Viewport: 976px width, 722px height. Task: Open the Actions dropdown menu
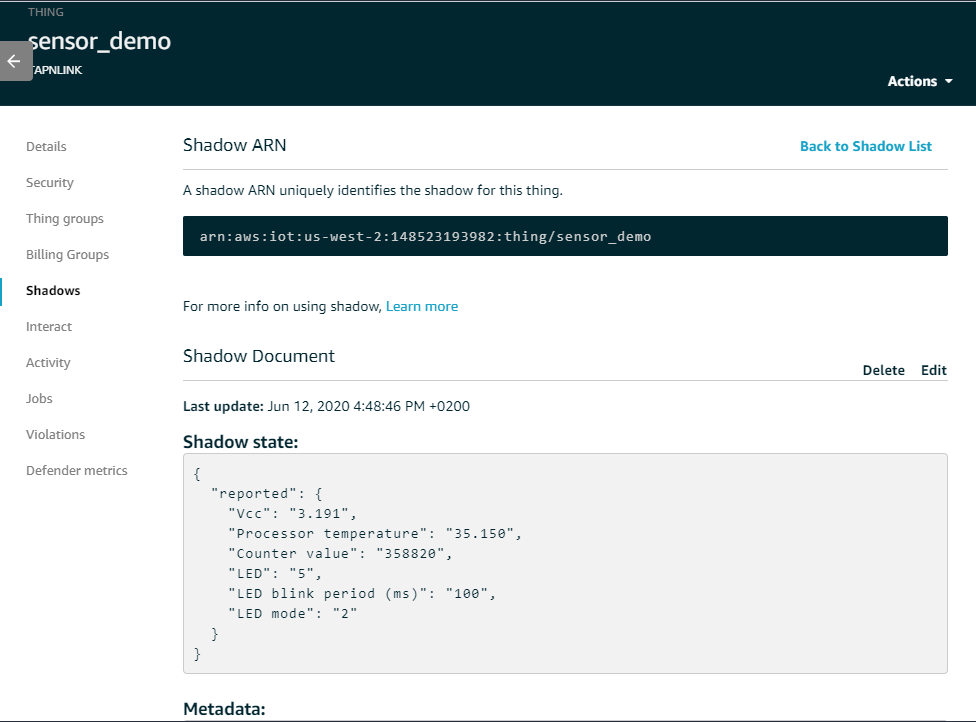point(919,82)
